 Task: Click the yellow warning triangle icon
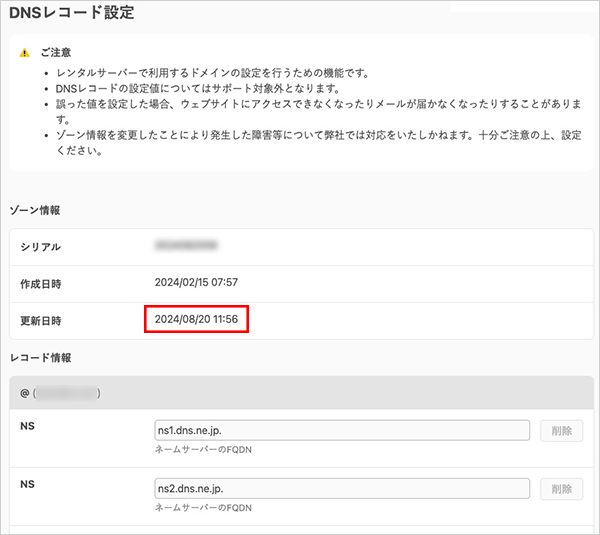[25, 53]
